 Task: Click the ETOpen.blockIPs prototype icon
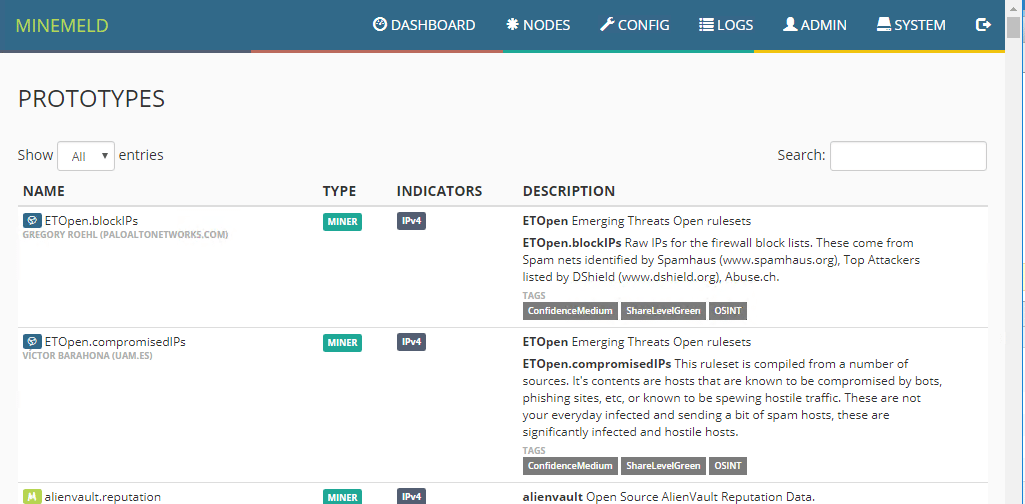[x=32, y=220]
